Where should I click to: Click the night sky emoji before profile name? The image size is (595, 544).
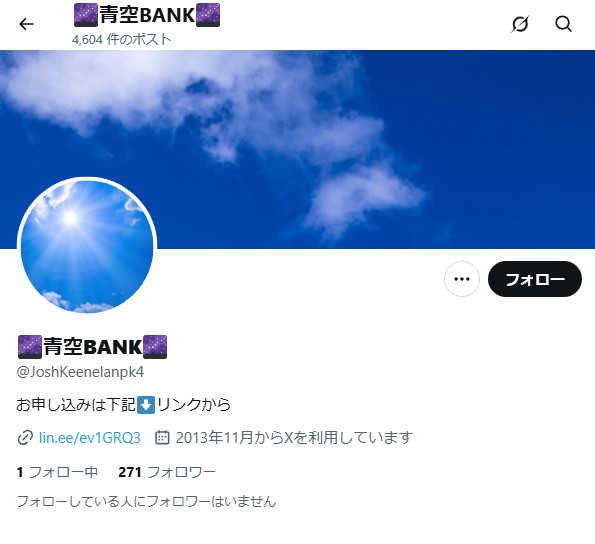click(30, 347)
